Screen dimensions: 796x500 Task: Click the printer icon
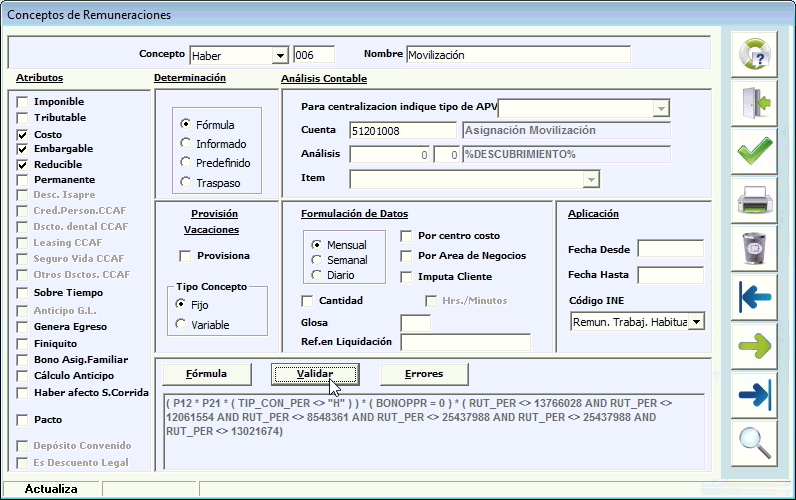coord(755,199)
